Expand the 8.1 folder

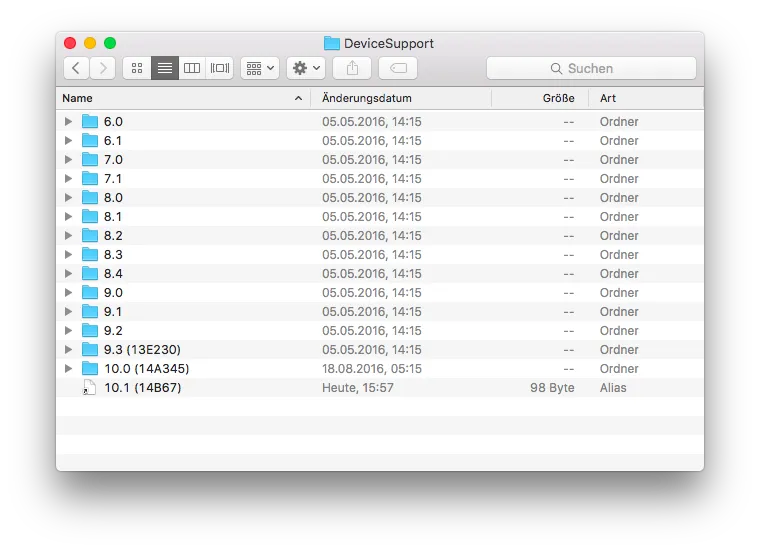pos(68,216)
